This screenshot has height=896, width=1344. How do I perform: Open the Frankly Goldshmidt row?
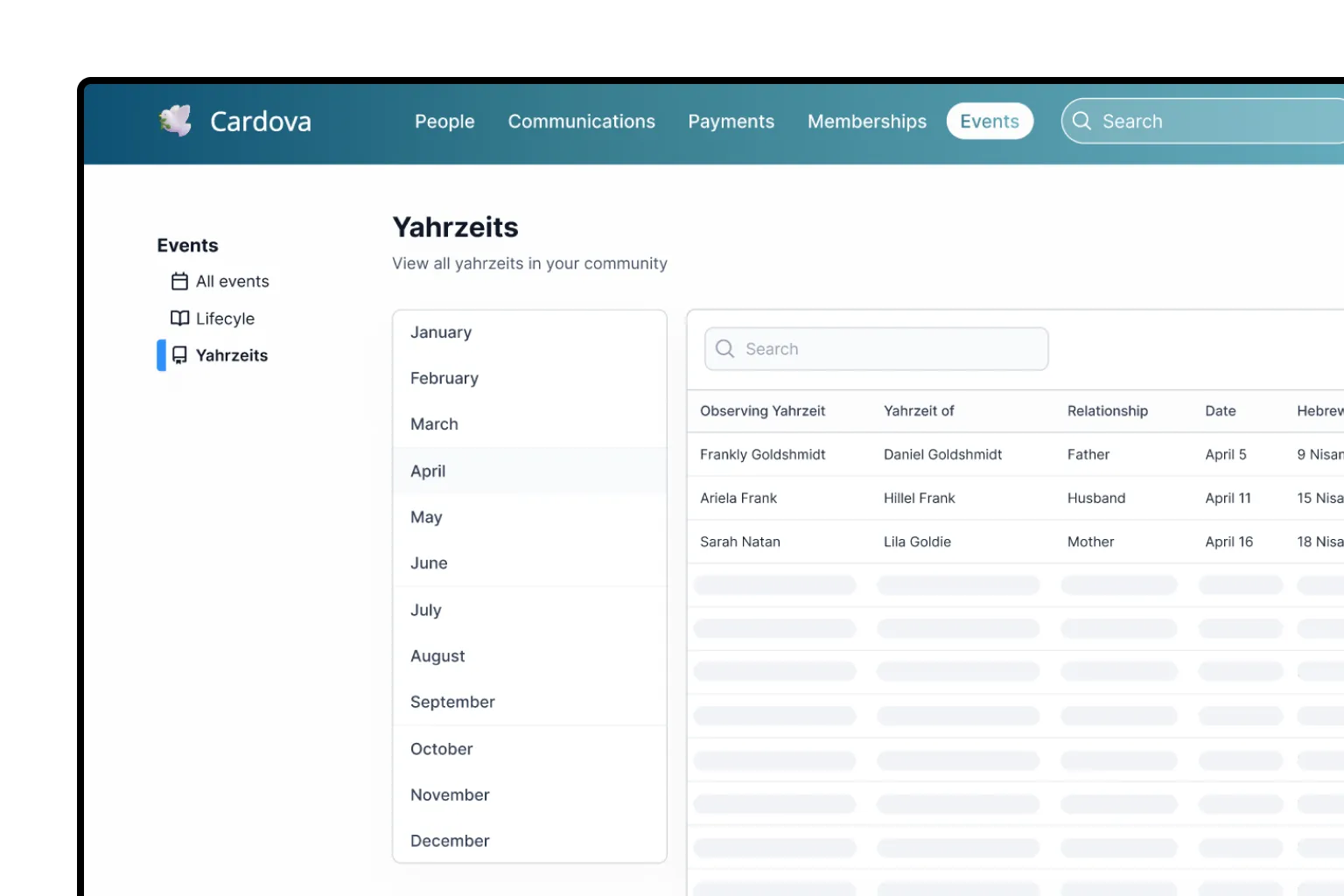click(1016, 454)
